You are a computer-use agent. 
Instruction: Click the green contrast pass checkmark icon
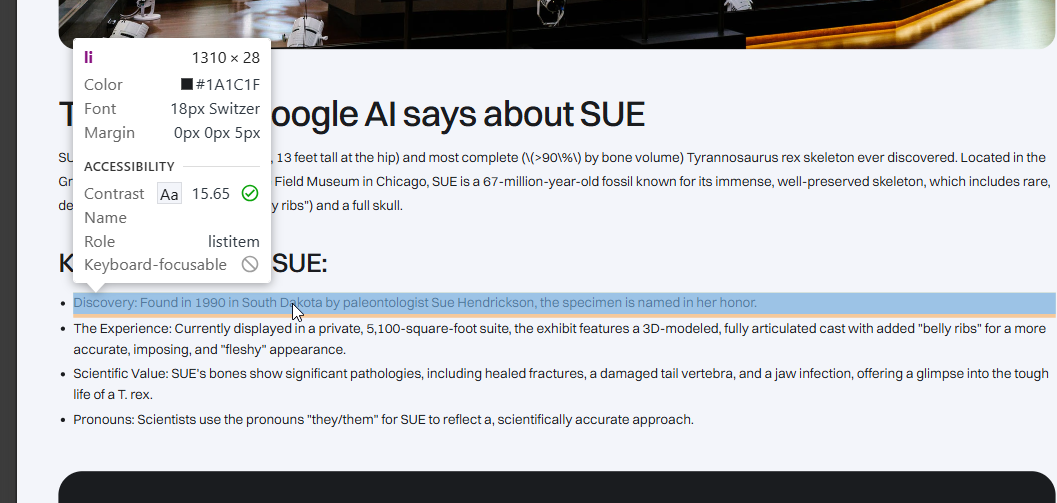[x=249, y=194]
